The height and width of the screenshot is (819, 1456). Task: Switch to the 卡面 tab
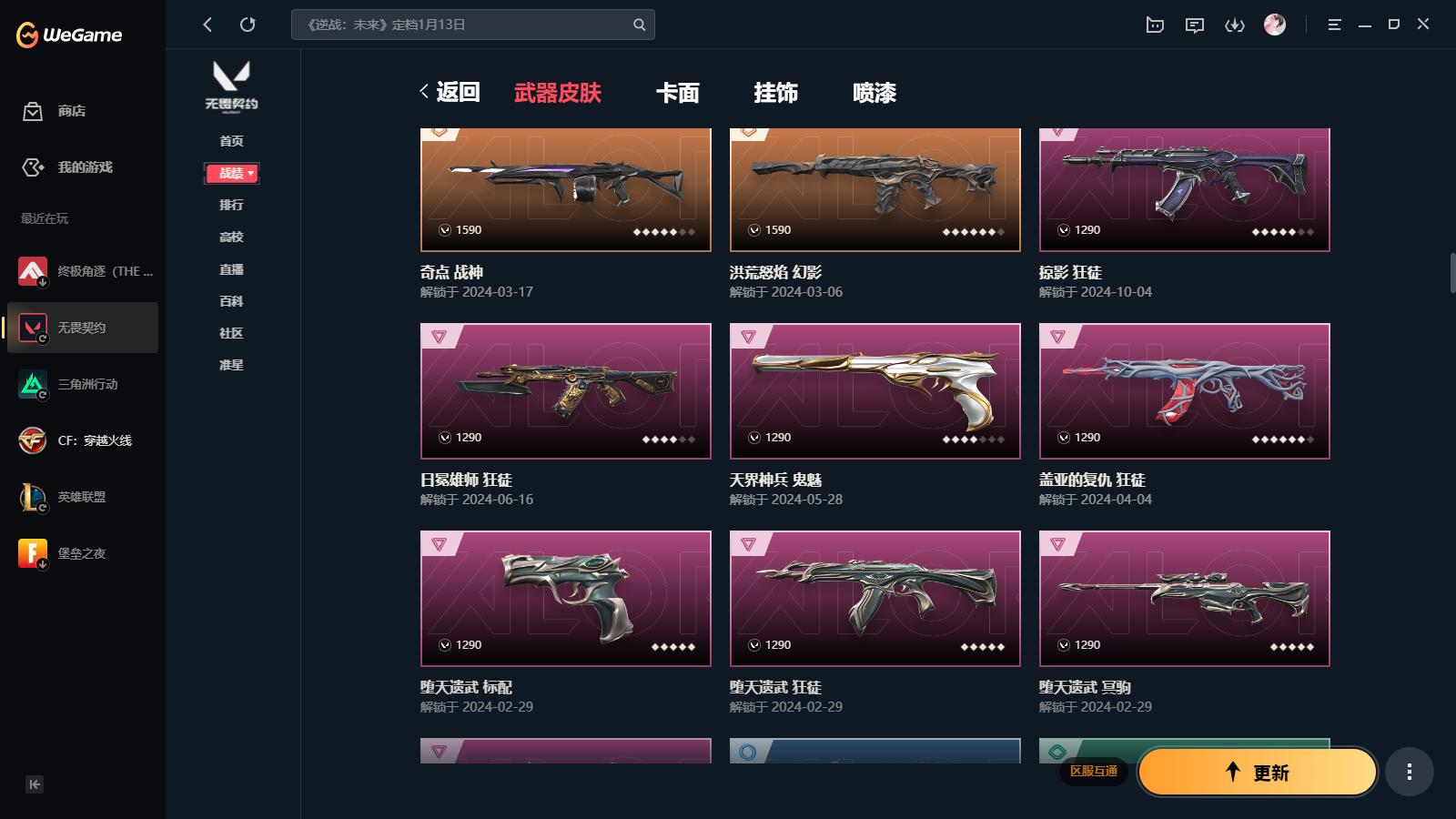(x=678, y=93)
